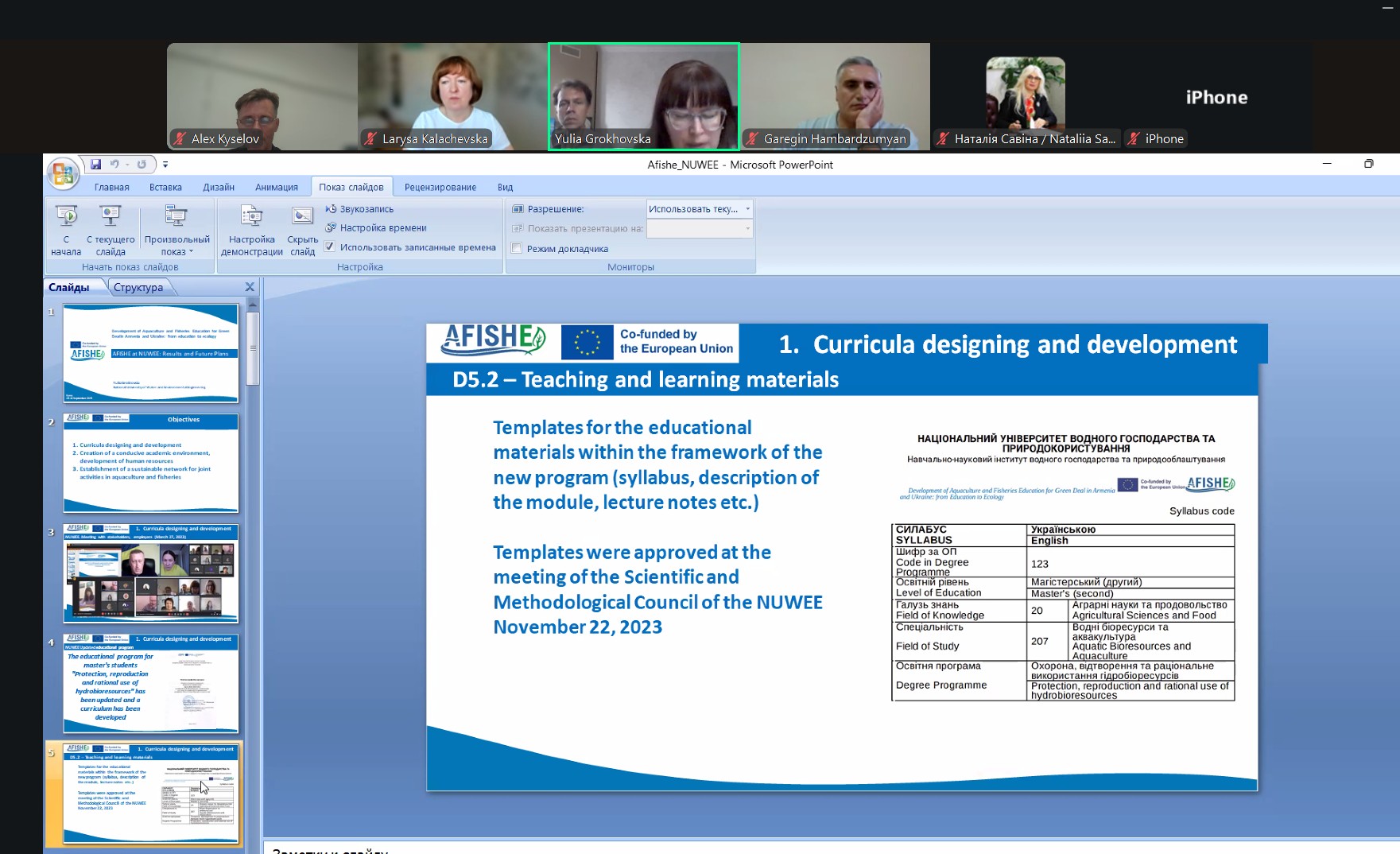Enable the 'Режим докладчика' checkbox
The image size is (1400, 854).
coord(517,248)
